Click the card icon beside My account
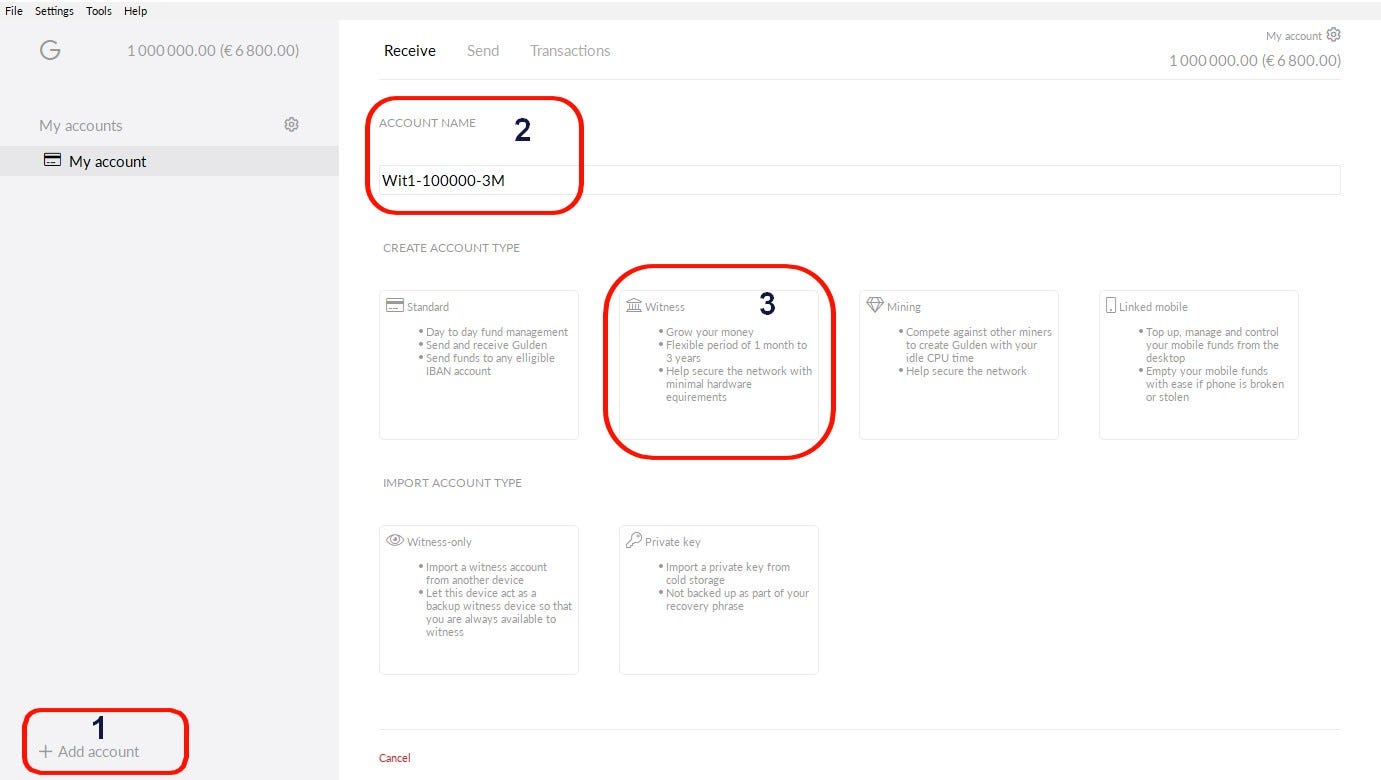This screenshot has height=780, width=1381. pos(52,160)
